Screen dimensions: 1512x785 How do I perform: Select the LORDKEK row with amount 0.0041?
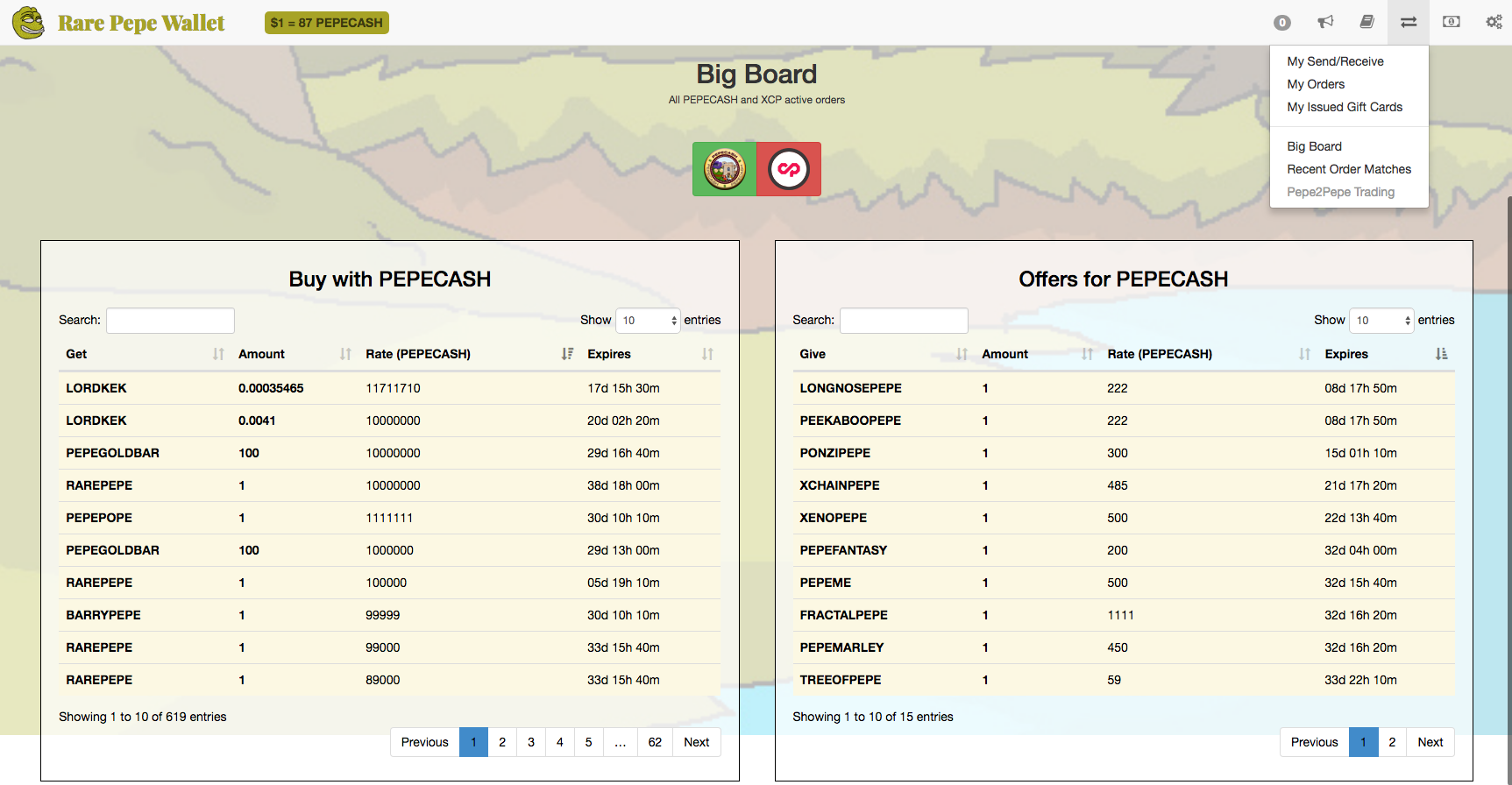point(389,421)
